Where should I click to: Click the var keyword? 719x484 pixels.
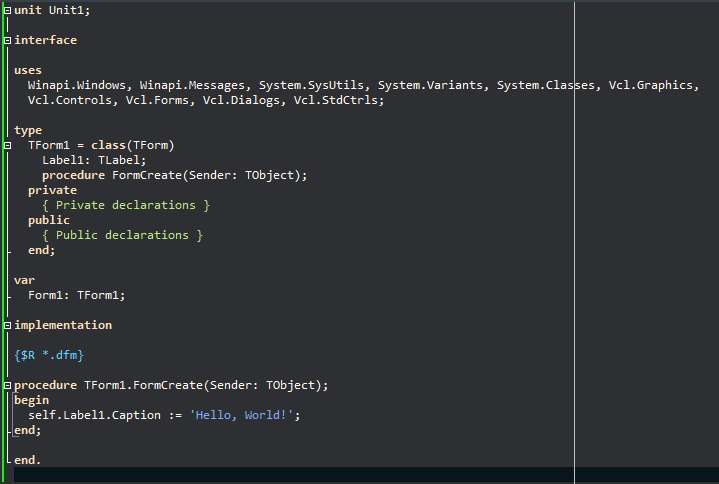[x=24, y=280]
